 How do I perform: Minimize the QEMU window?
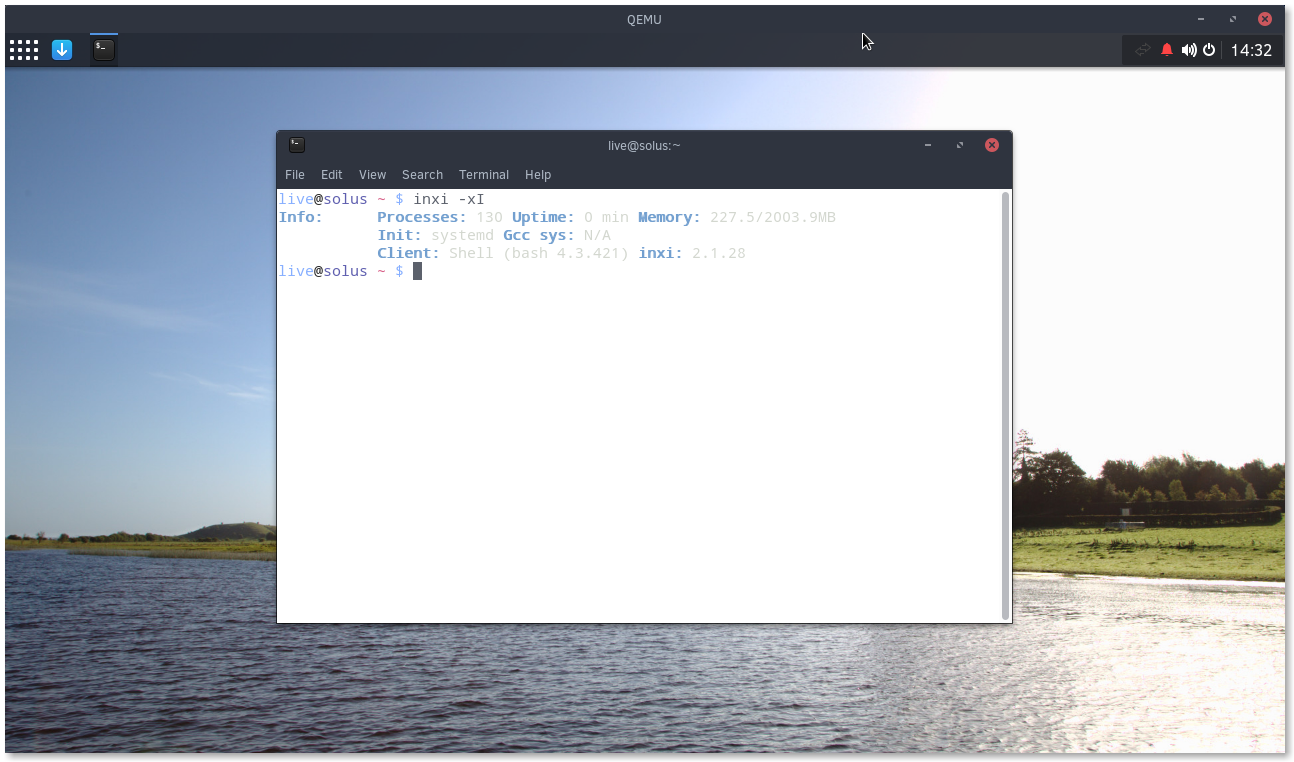click(1201, 19)
